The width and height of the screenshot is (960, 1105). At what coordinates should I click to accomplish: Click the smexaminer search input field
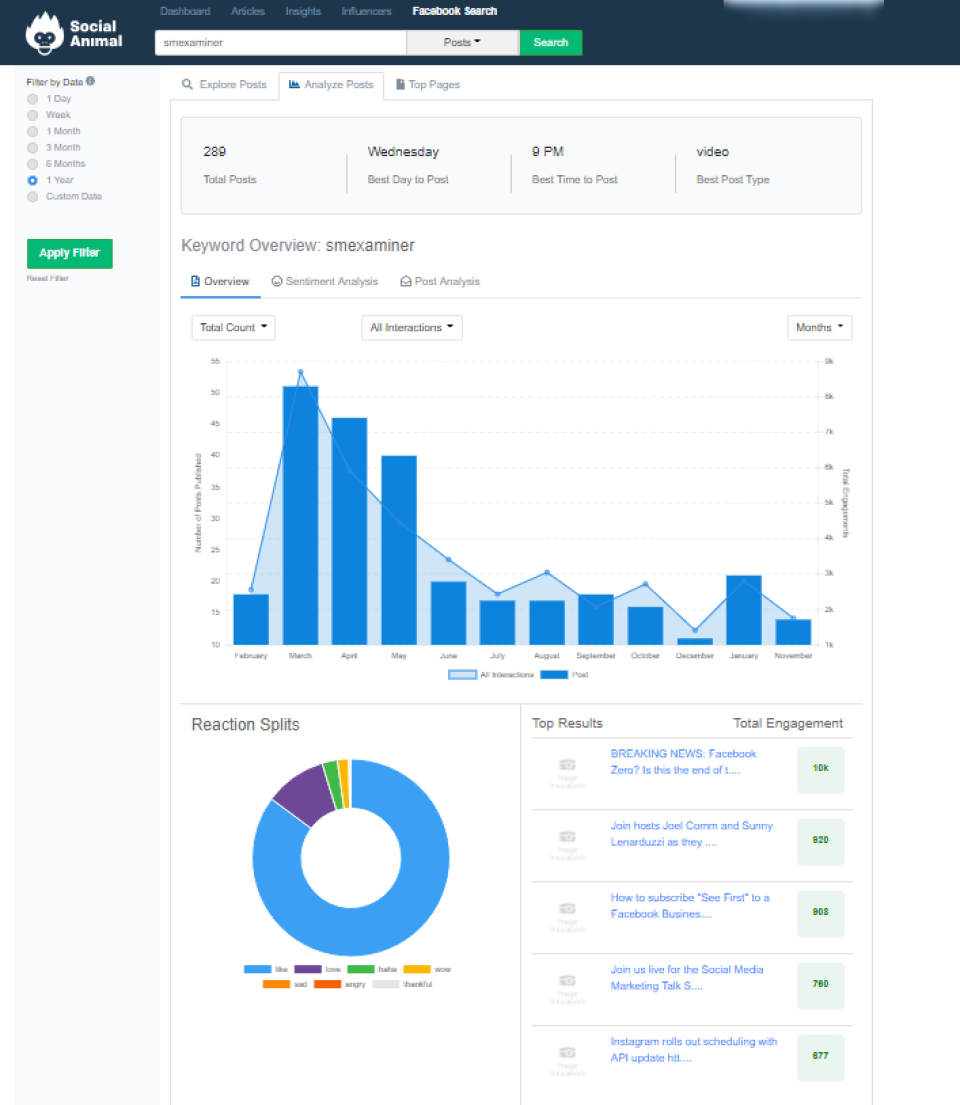(280, 43)
